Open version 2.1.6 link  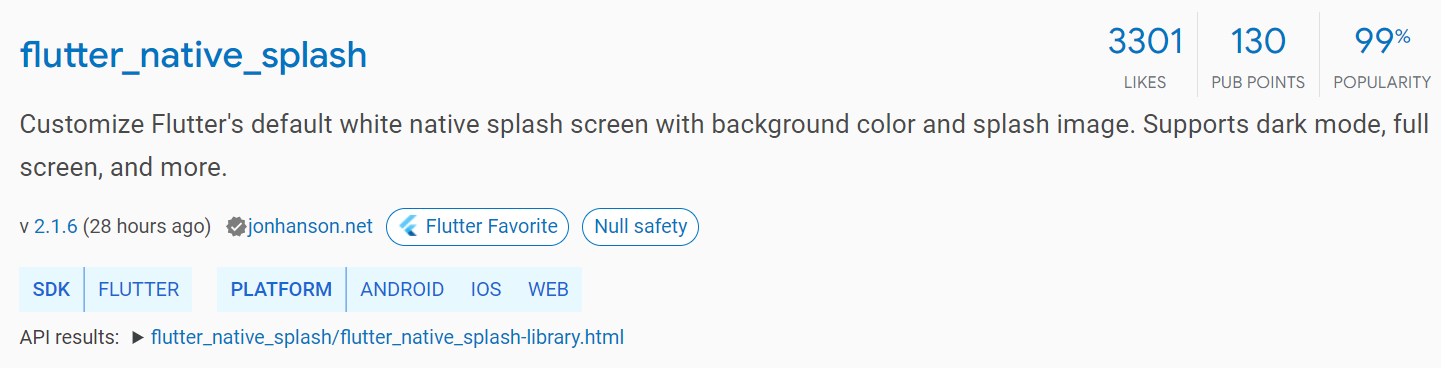(x=56, y=227)
